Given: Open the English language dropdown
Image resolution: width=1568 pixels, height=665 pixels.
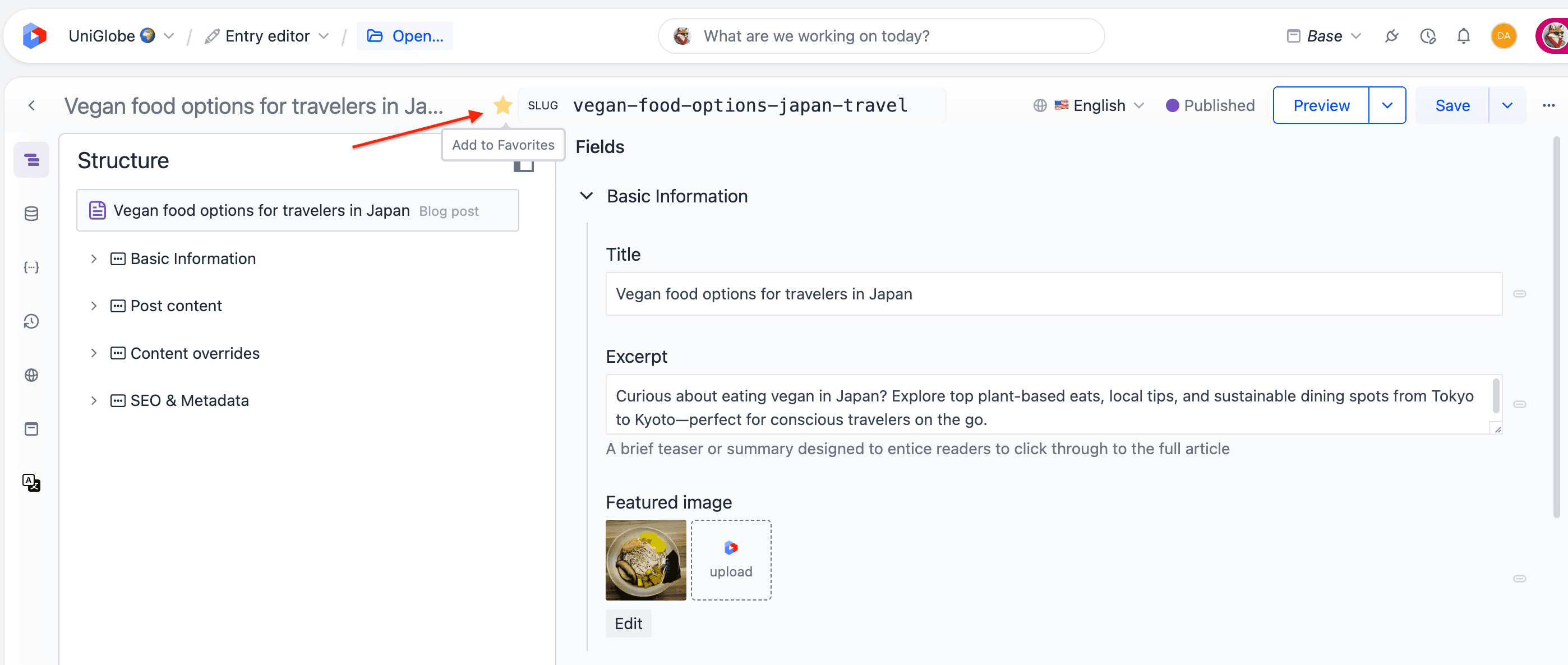Looking at the screenshot, I should point(1099,105).
